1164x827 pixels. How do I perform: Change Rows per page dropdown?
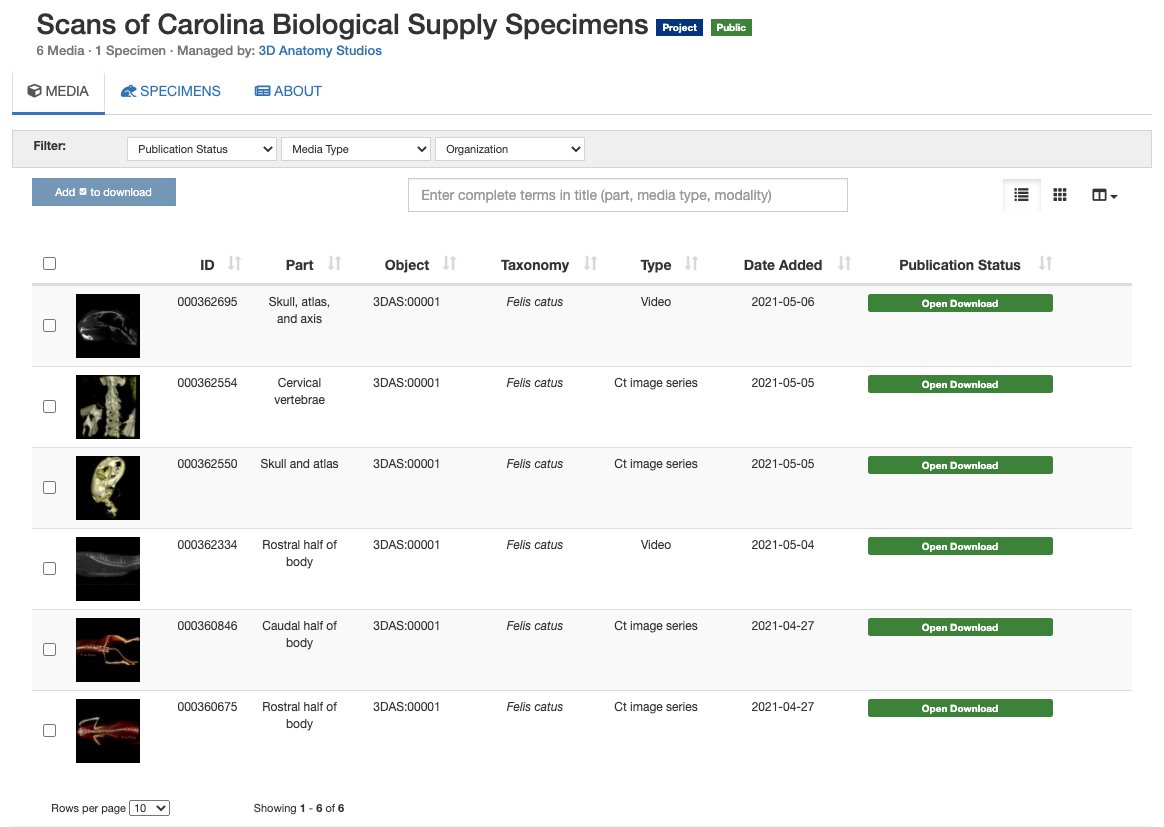click(x=149, y=808)
